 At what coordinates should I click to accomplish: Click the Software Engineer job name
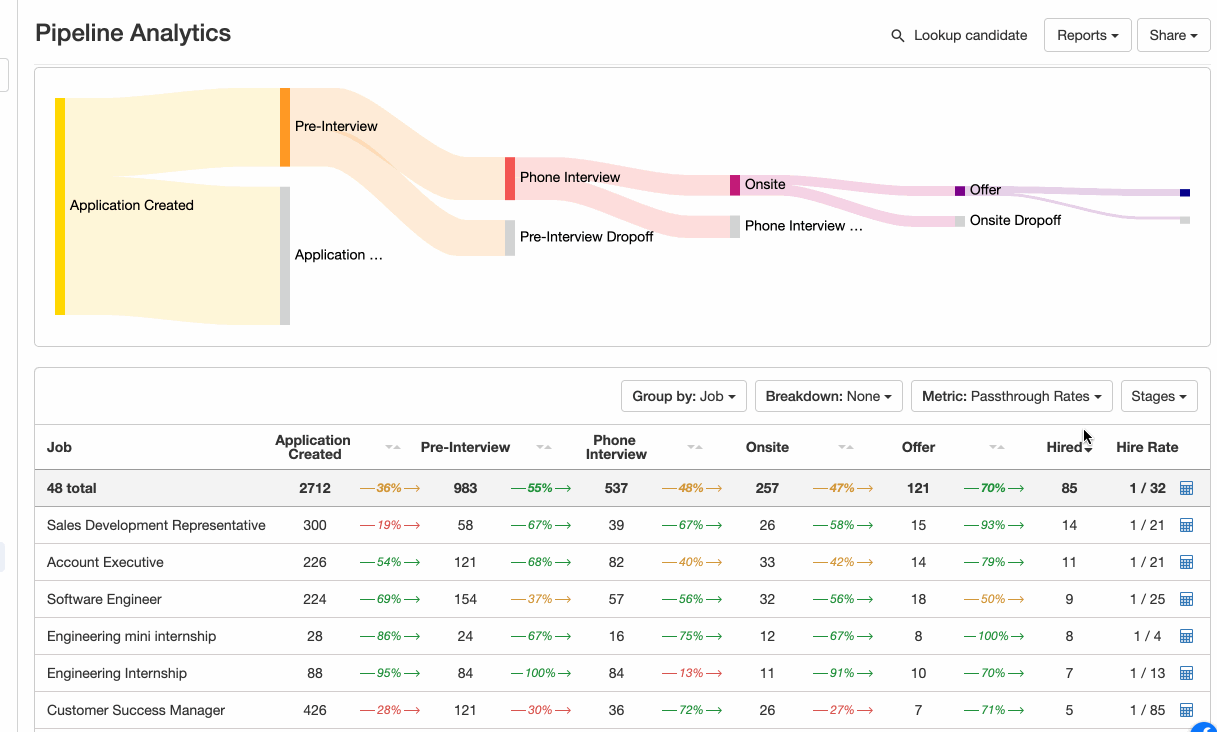[104, 599]
